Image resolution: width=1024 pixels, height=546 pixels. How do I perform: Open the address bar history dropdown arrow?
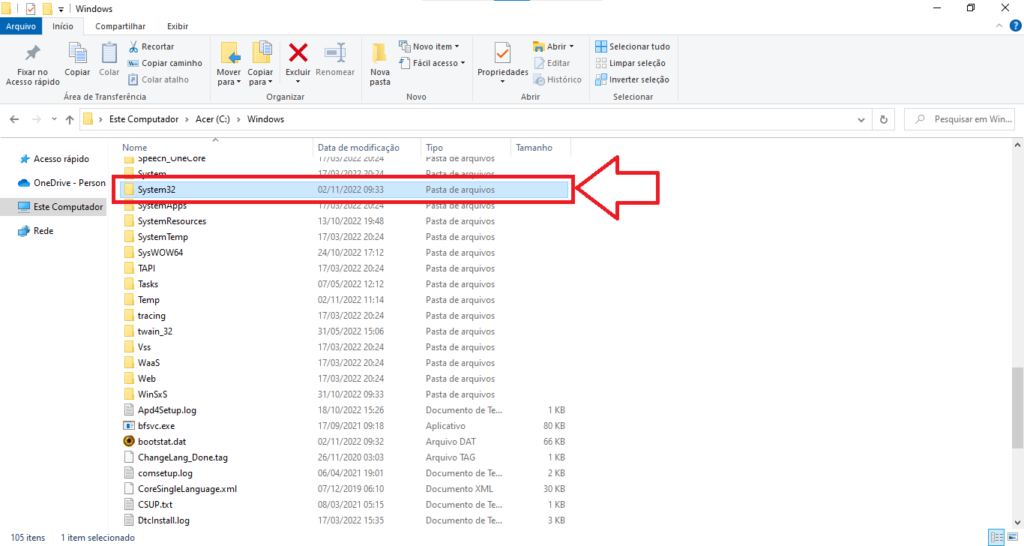(x=863, y=119)
